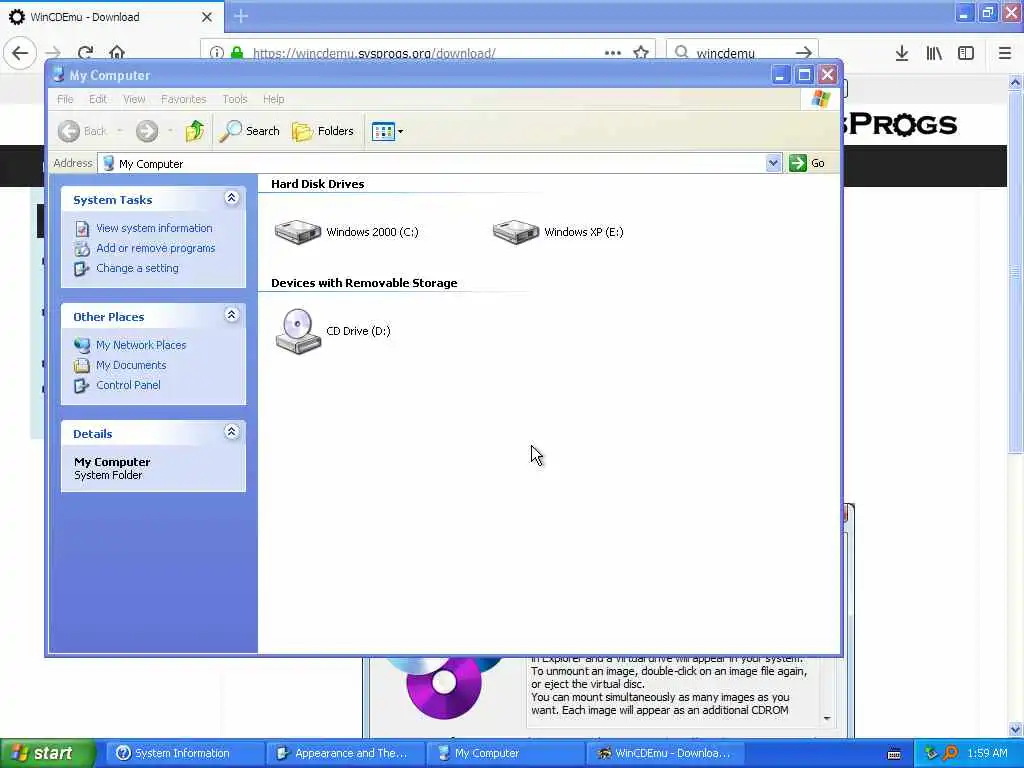Click the Forward arrow in My Computer
The width and height of the screenshot is (1024, 768).
point(147,131)
